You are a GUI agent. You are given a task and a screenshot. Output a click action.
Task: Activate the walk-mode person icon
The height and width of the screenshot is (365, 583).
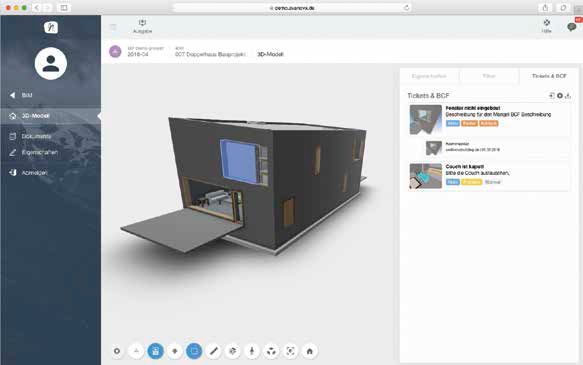[x=252, y=351]
